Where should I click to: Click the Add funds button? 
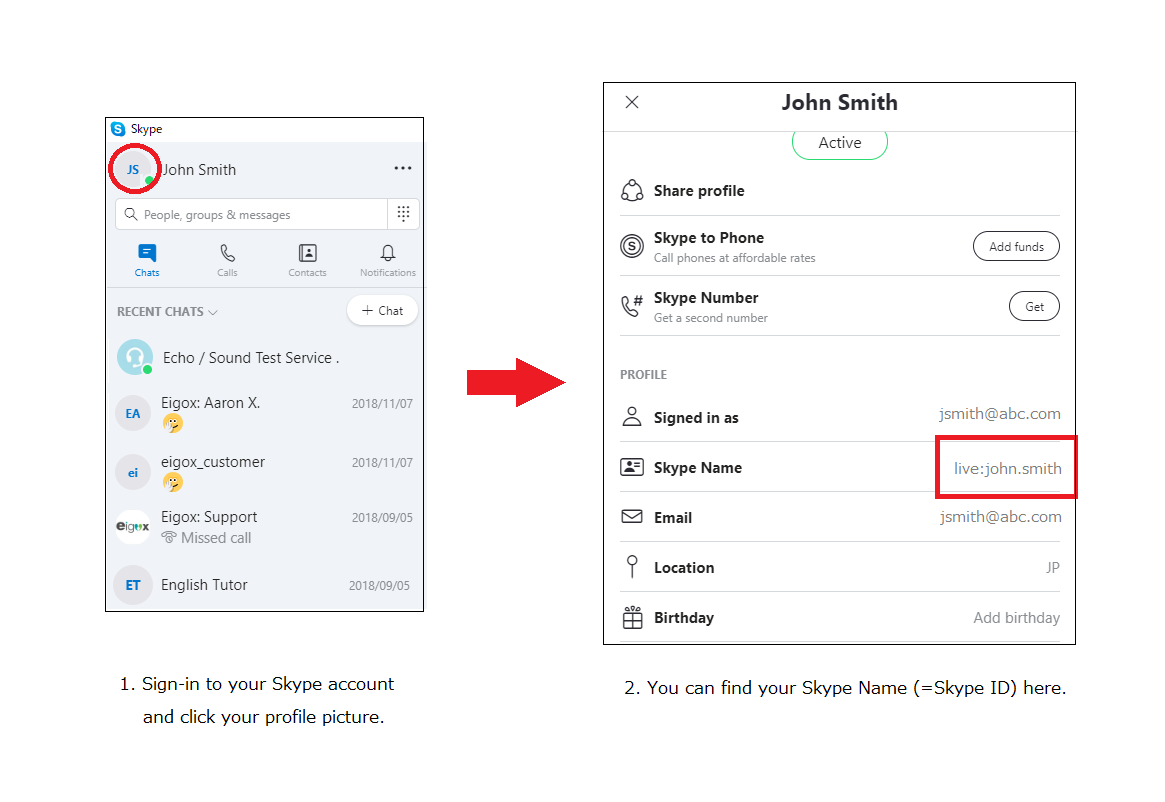[x=1016, y=246]
